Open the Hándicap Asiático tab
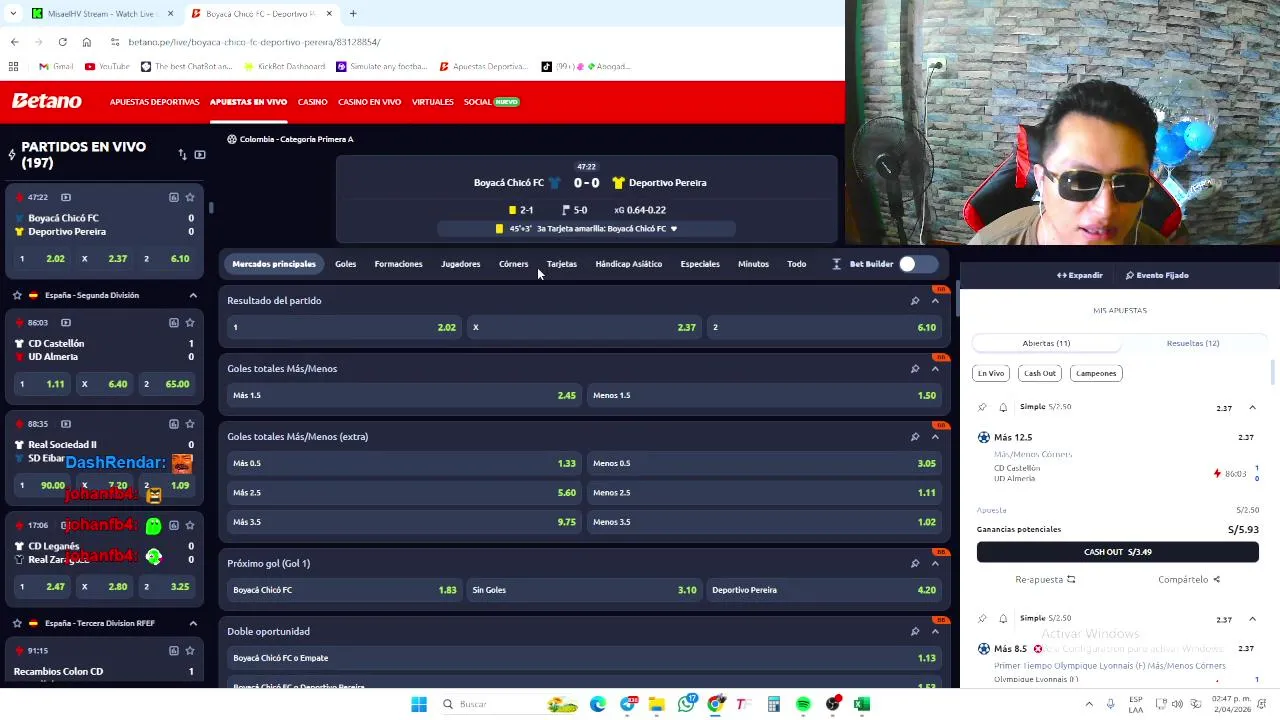Screen dimensions: 1280x720 (x=628, y=264)
